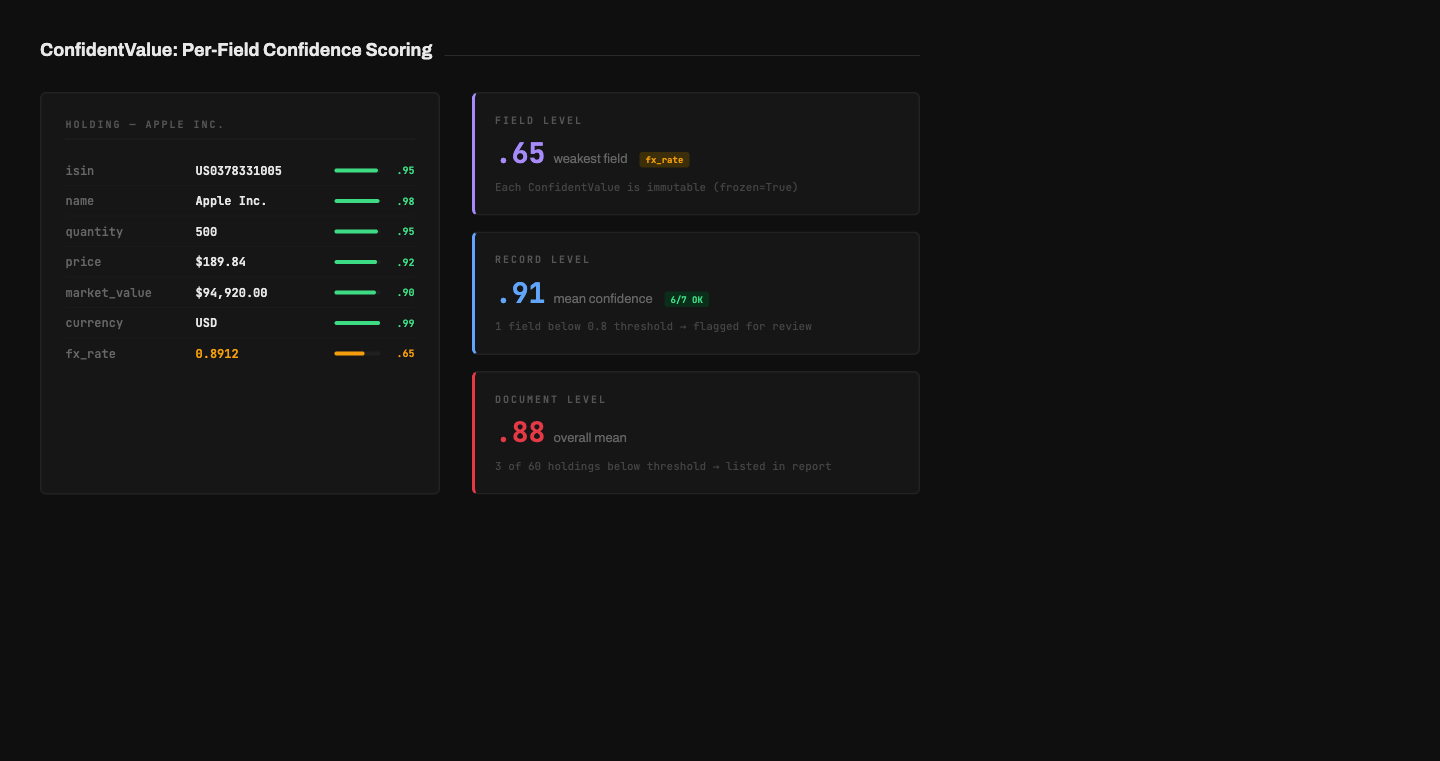Click the ISIN value US0378331005
Screen dimensions: 1440x761
[238, 170]
